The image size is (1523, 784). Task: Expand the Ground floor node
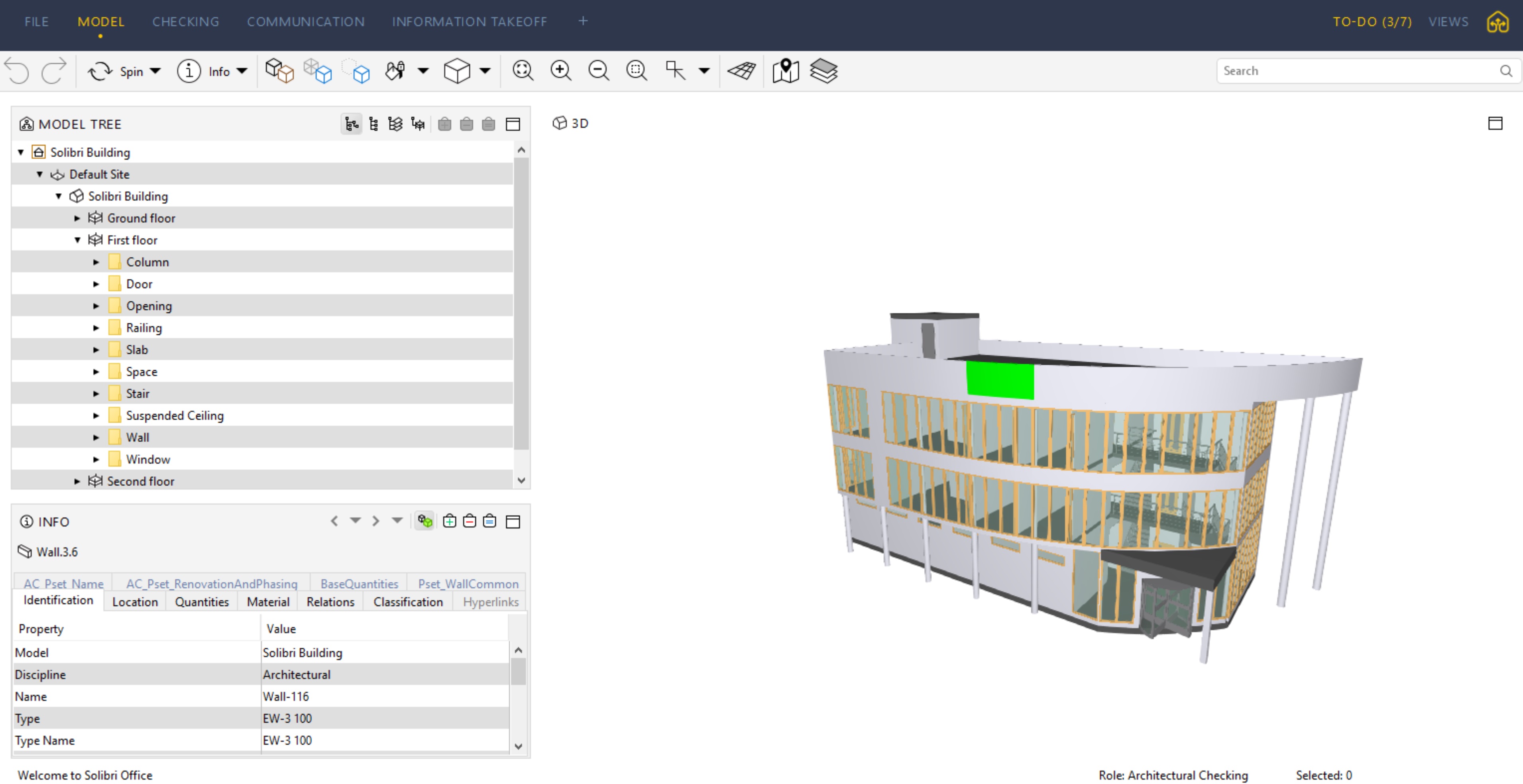tap(77, 218)
